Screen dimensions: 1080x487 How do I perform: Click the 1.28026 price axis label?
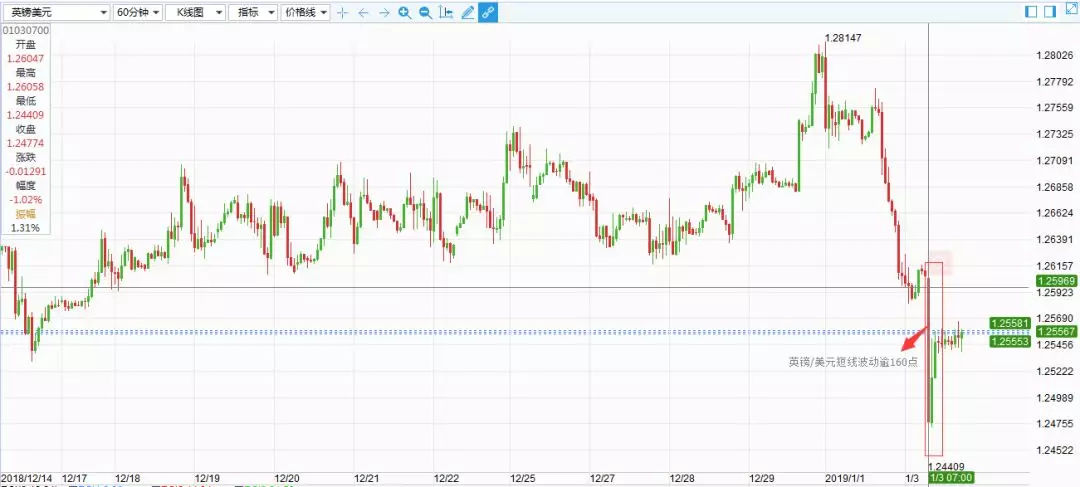point(1055,55)
